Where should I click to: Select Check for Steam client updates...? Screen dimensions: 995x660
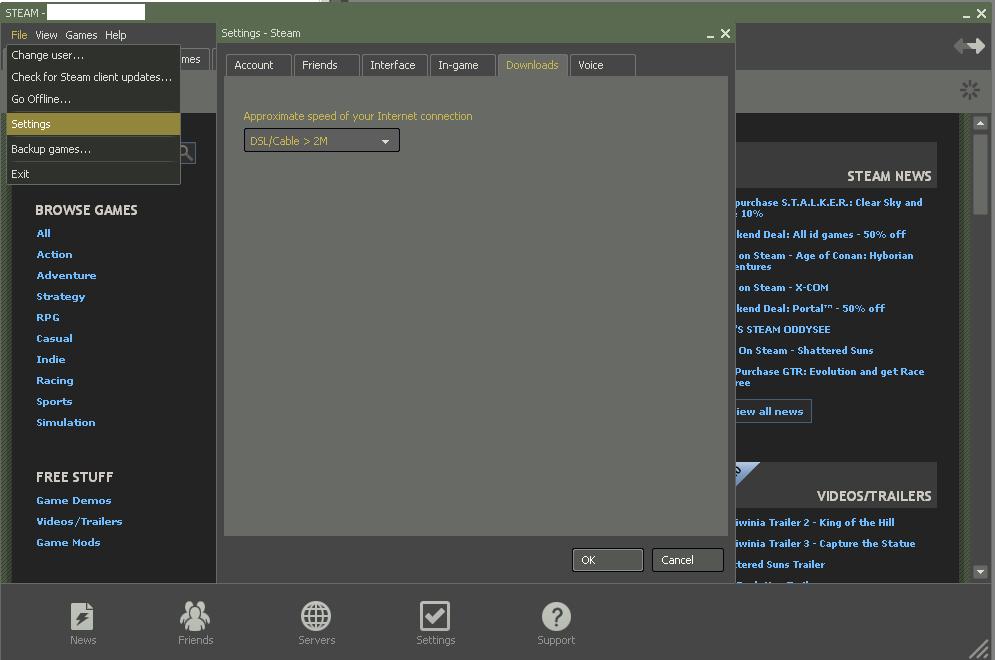[x=93, y=77]
